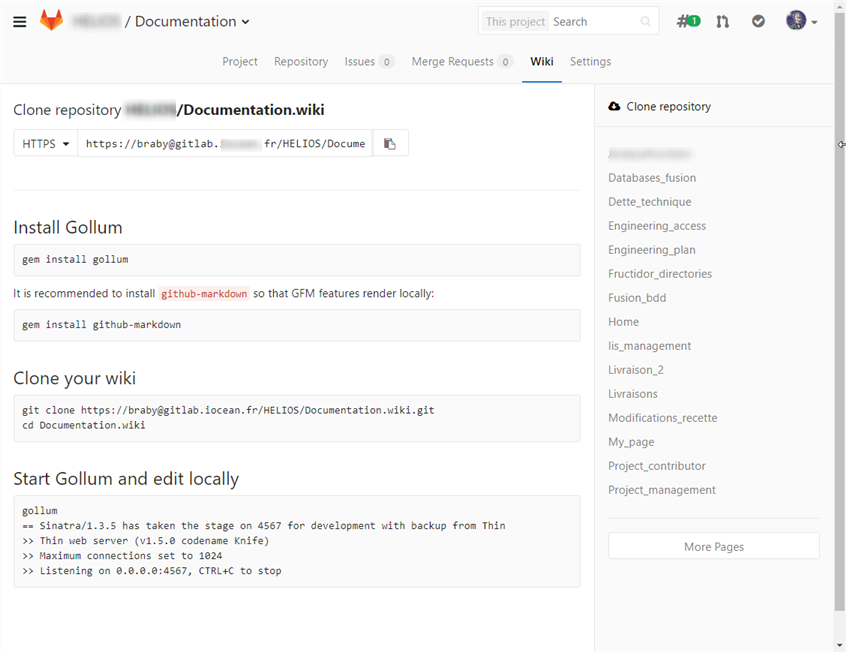
Task: Open your Todos with the # badge icon
Action: tap(688, 20)
